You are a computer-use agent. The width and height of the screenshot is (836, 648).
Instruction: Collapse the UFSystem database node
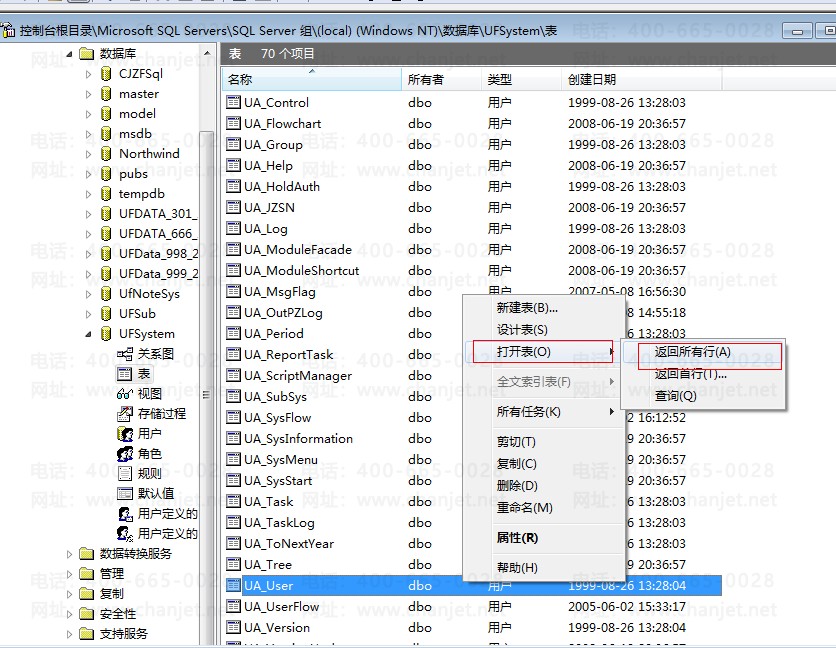pyautogui.click(x=89, y=334)
